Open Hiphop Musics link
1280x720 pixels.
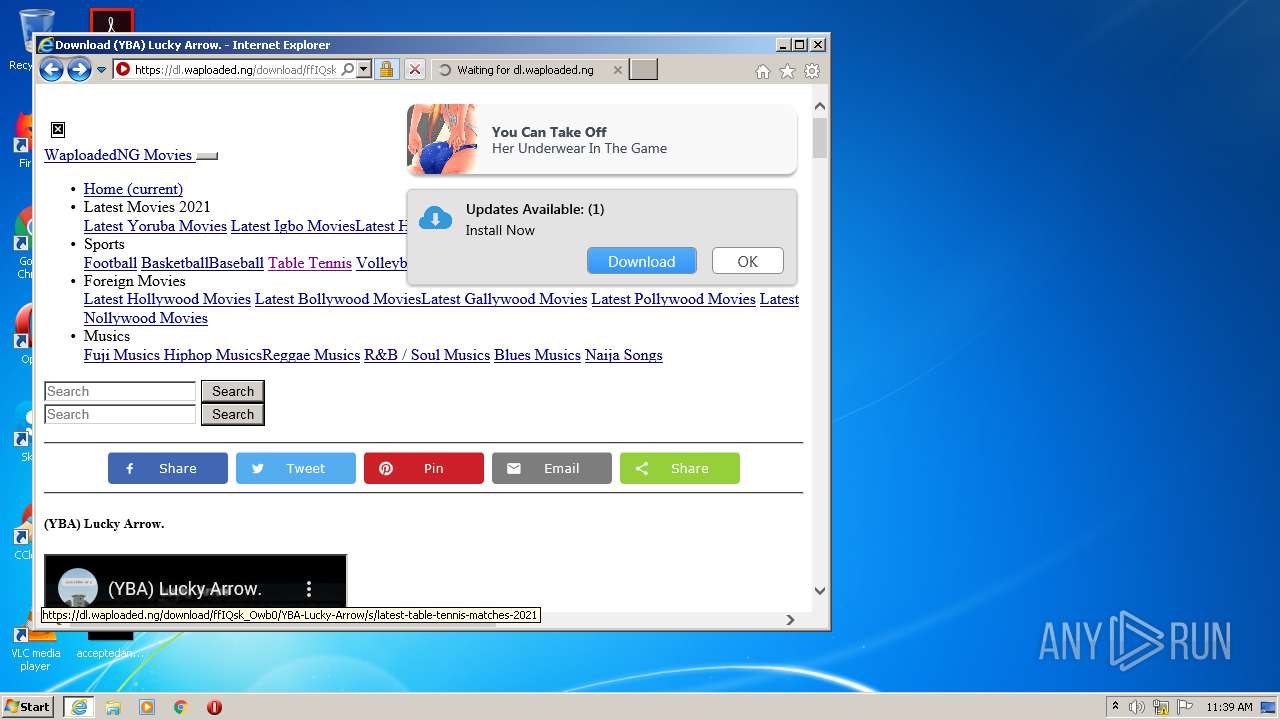(213, 355)
